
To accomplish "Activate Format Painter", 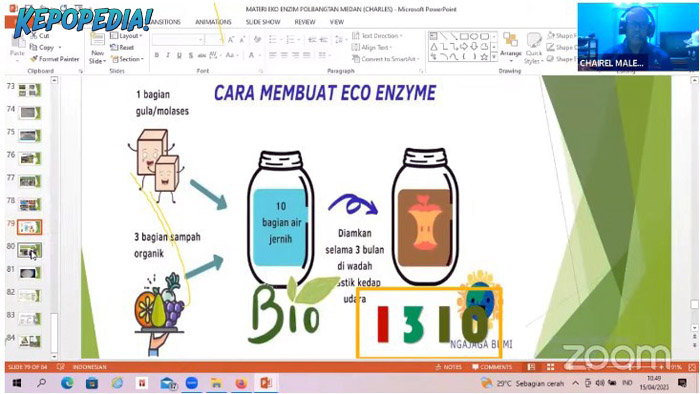I will click(x=54, y=59).
